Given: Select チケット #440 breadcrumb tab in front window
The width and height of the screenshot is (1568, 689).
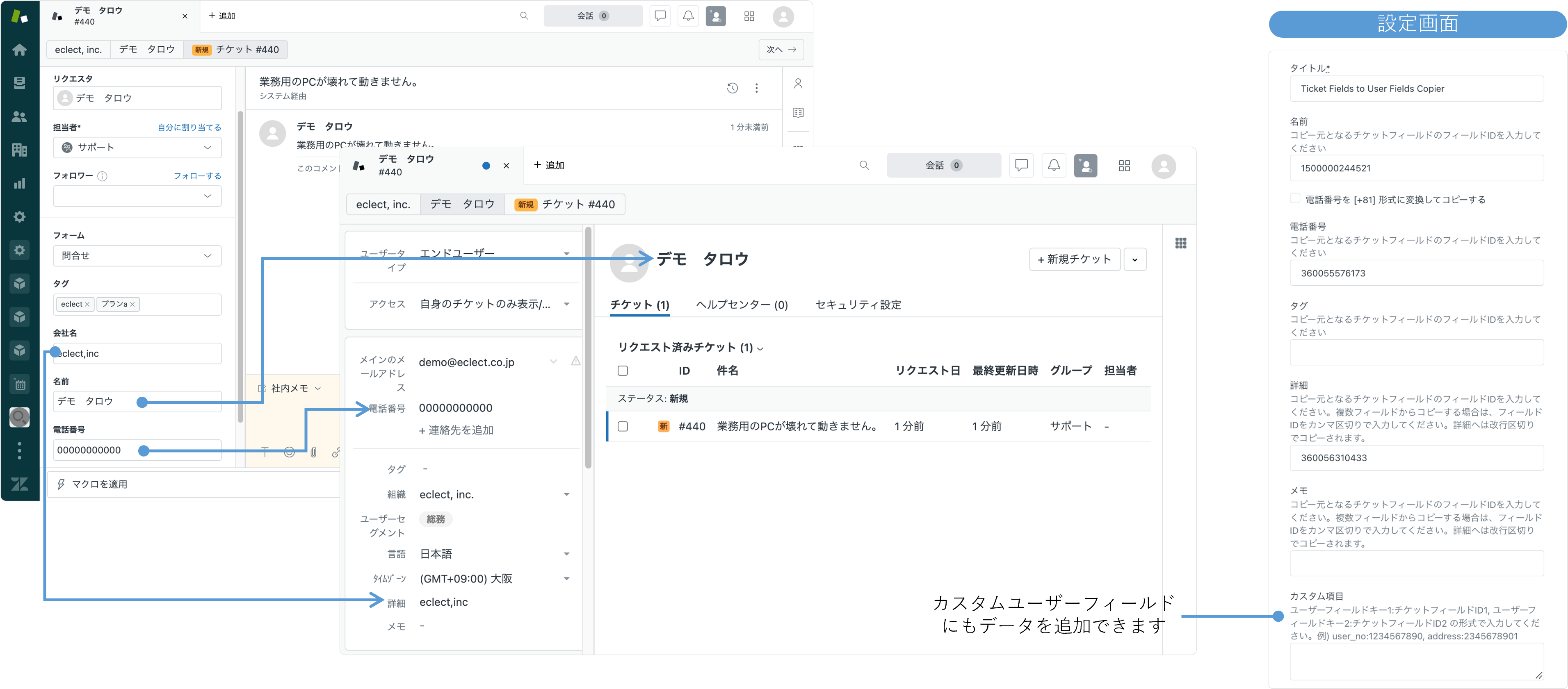Looking at the screenshot, I should point(565,205).
